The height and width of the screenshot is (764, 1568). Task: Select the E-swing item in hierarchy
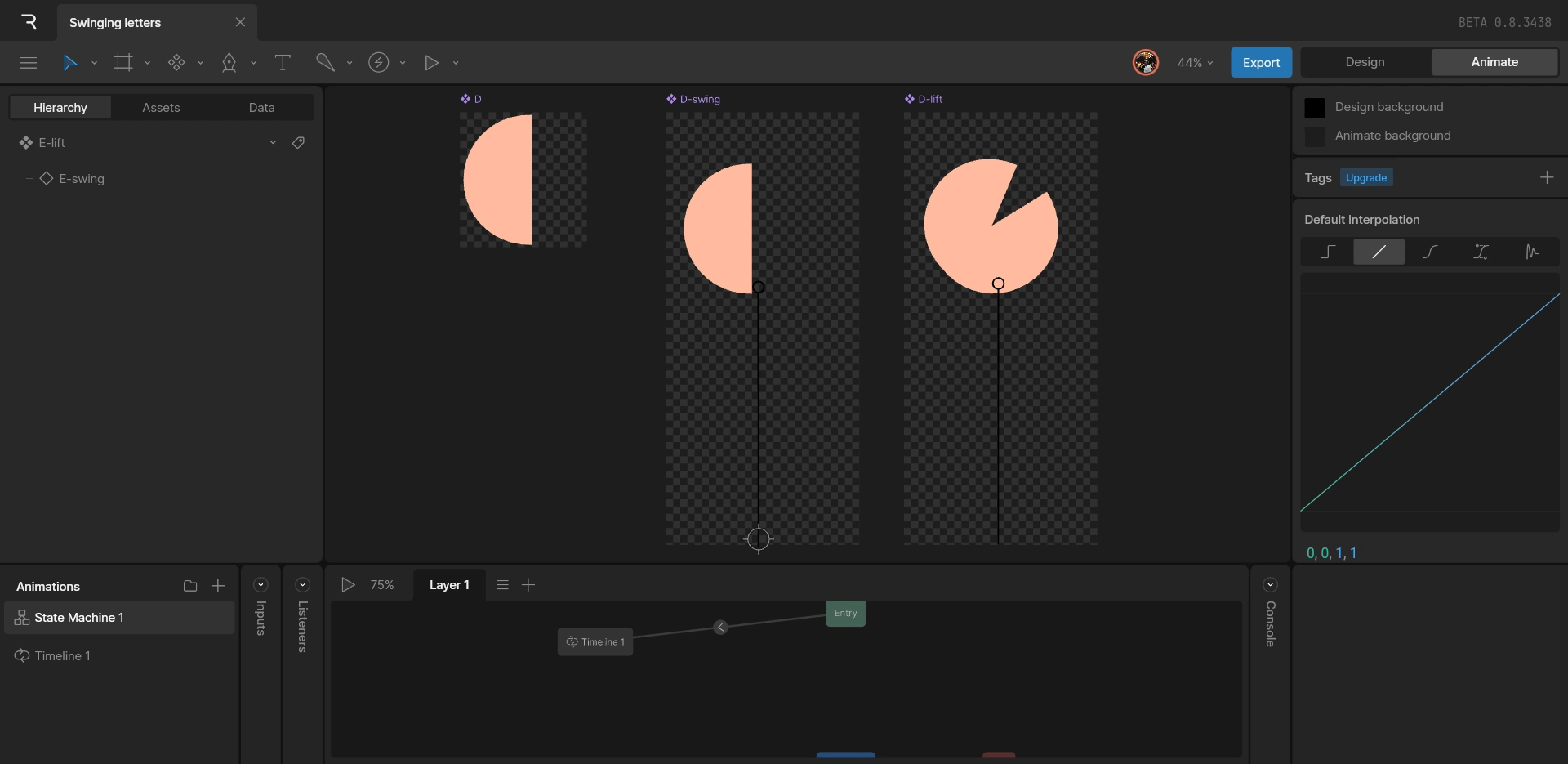click(x=82, y=179)
